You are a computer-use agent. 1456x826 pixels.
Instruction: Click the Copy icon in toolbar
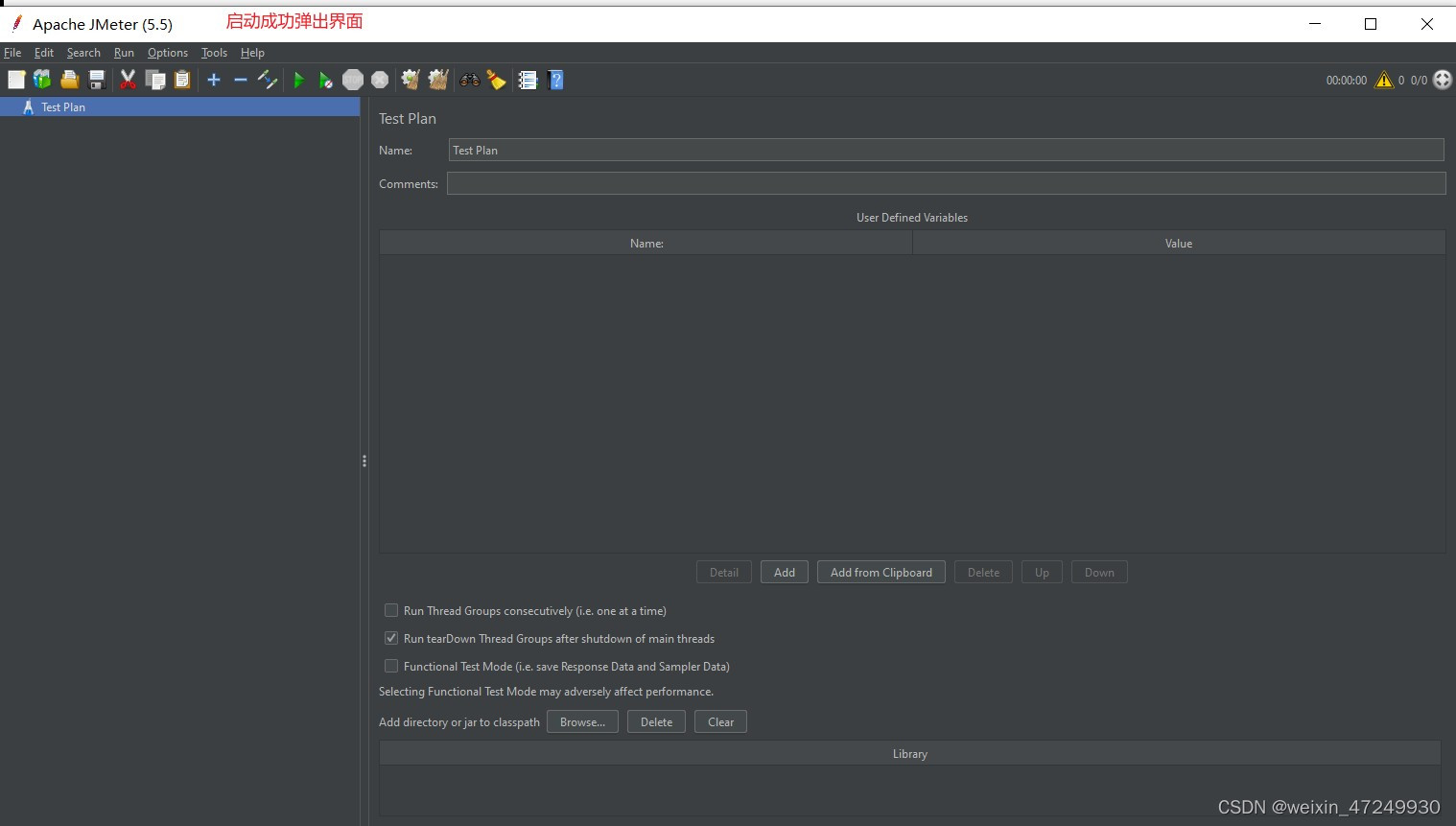pos(155,80)
